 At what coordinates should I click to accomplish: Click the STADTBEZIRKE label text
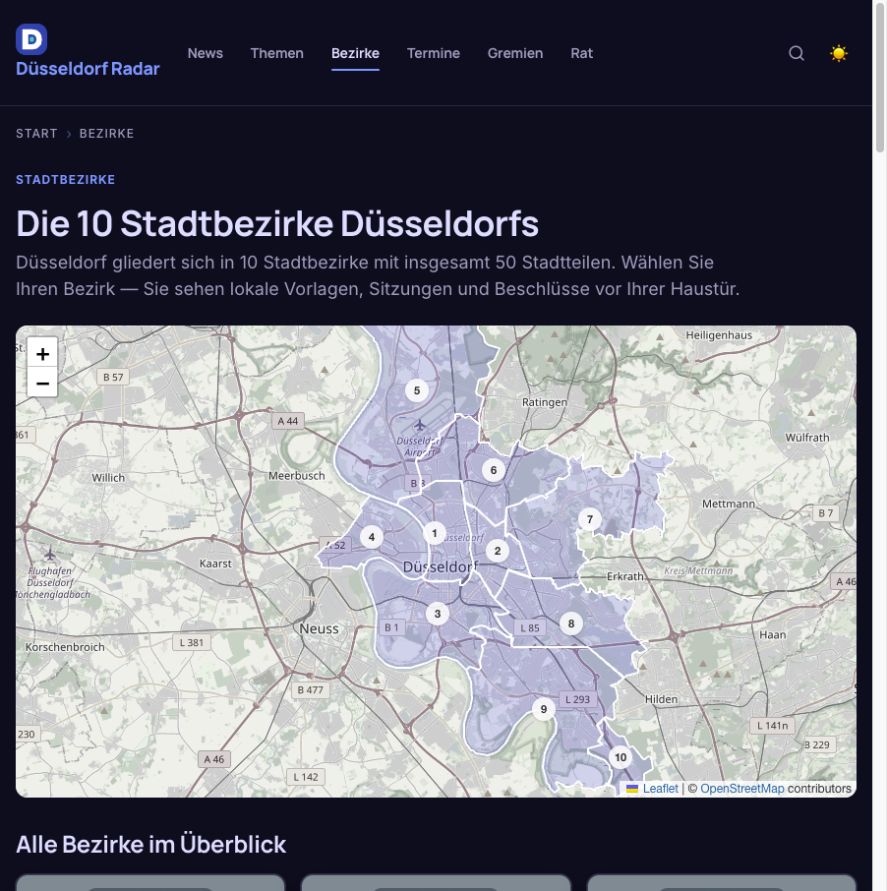tap(65, 180)
